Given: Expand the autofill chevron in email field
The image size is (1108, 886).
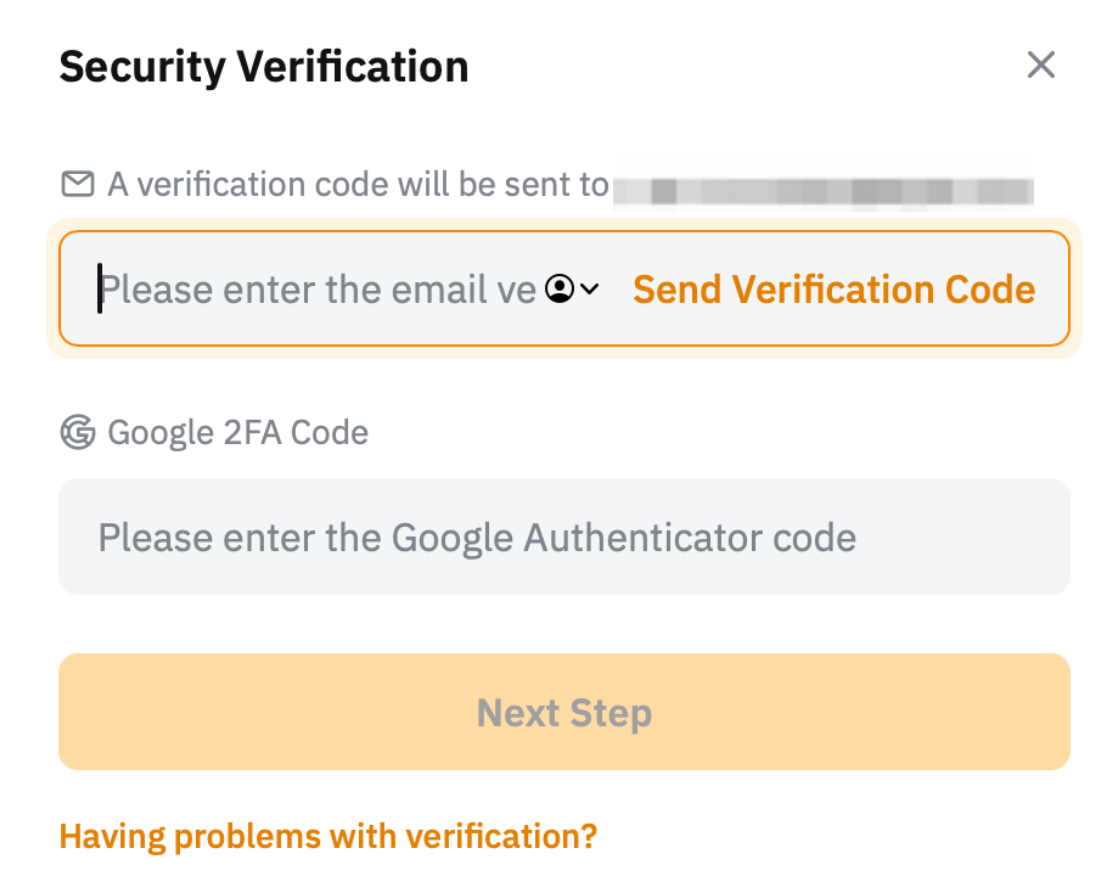Looking at the screenshot, I should pyautogui.click(x=590, y=289).
